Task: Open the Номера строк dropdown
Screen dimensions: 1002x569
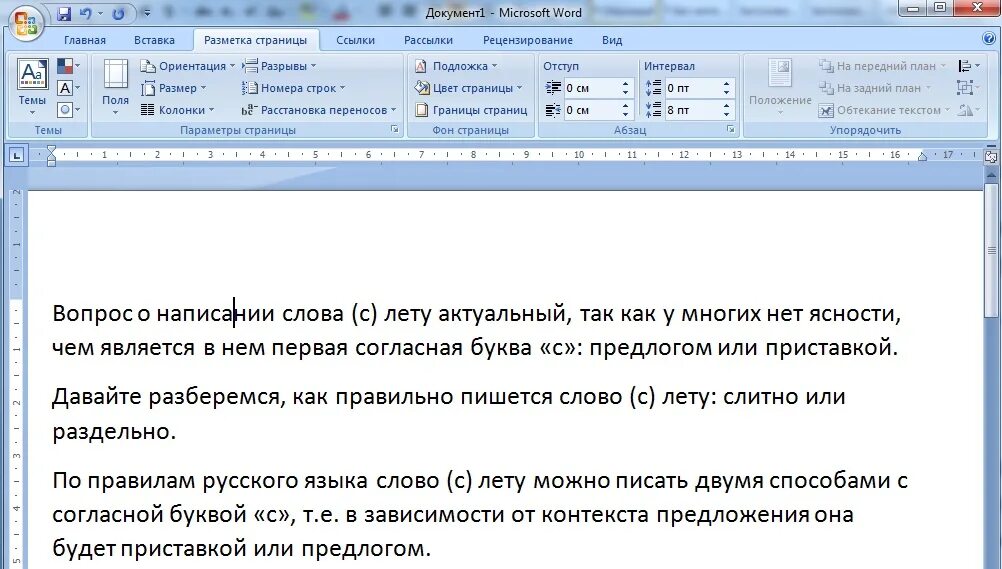Action: 293,88
